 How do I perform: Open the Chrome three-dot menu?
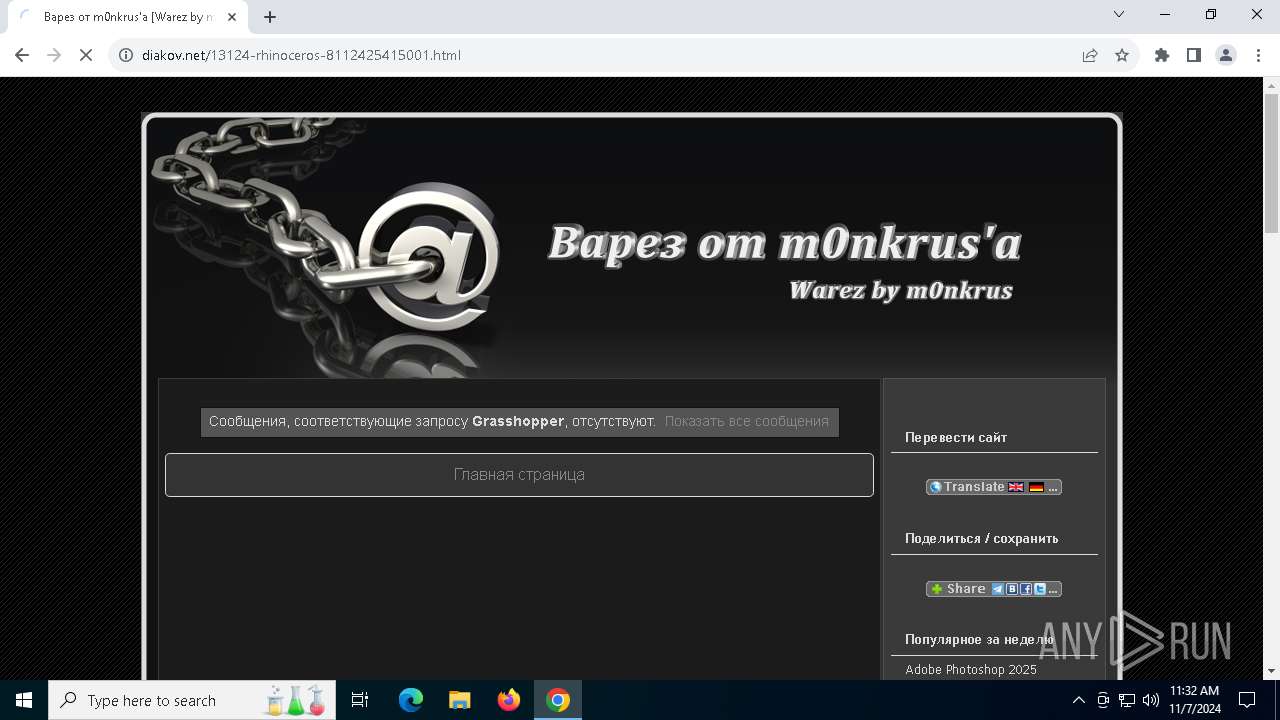[1257, 55]
